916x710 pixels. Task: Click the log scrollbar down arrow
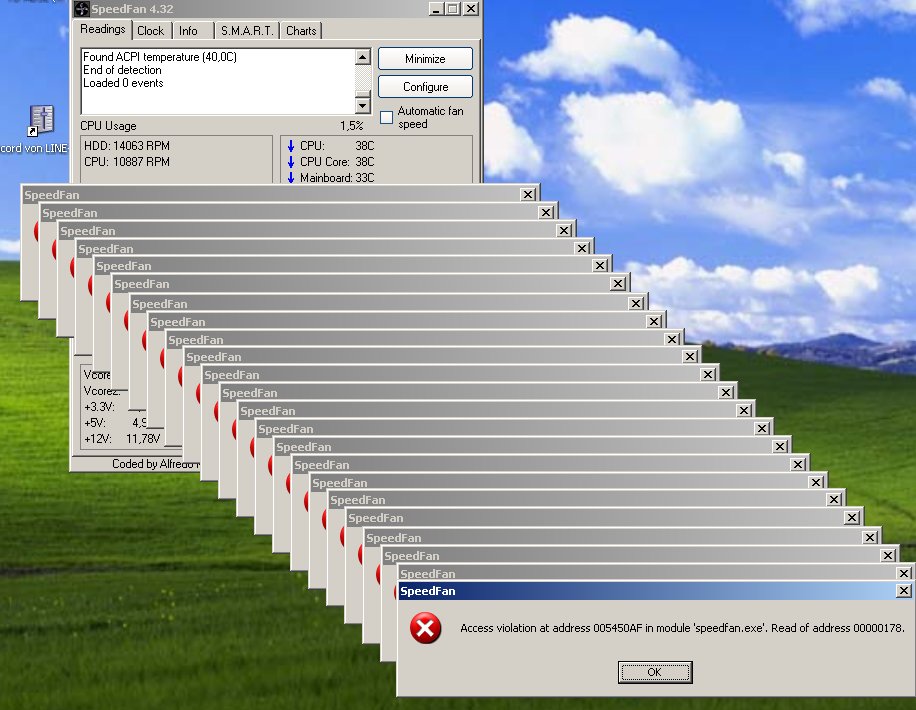click(x=363, y=105)
